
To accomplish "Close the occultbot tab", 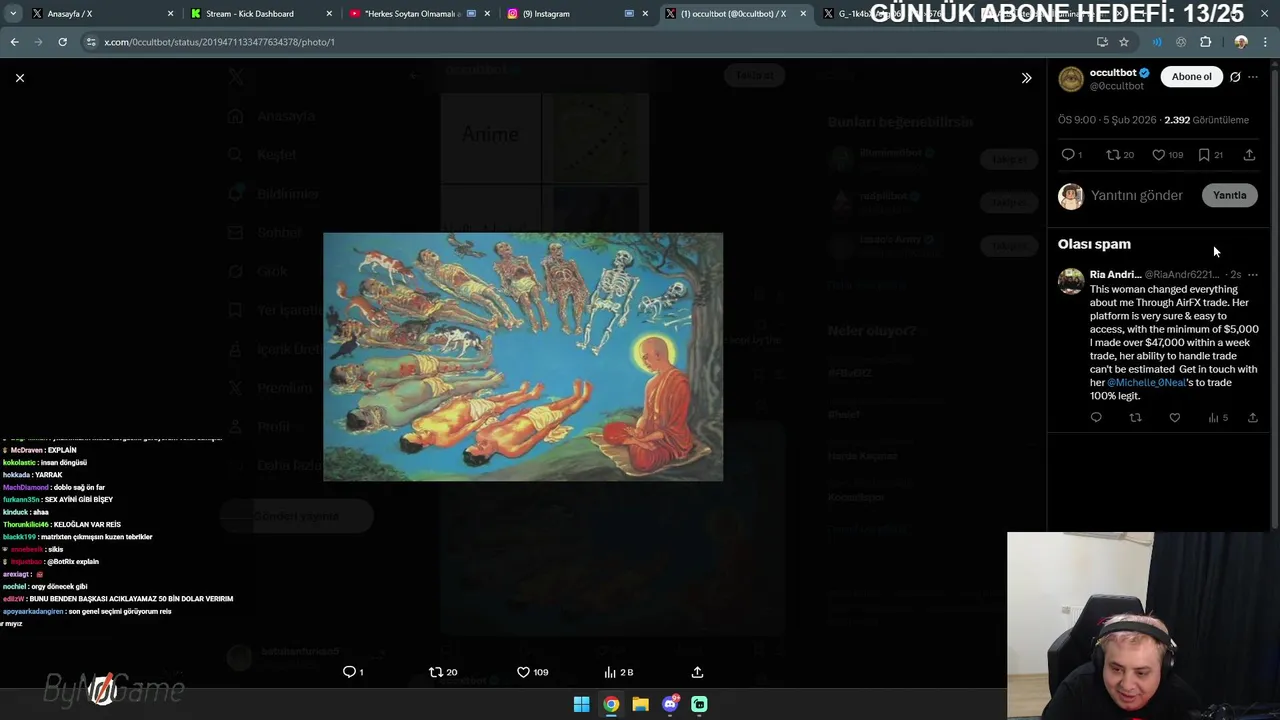I will click(x=803, y=14).
